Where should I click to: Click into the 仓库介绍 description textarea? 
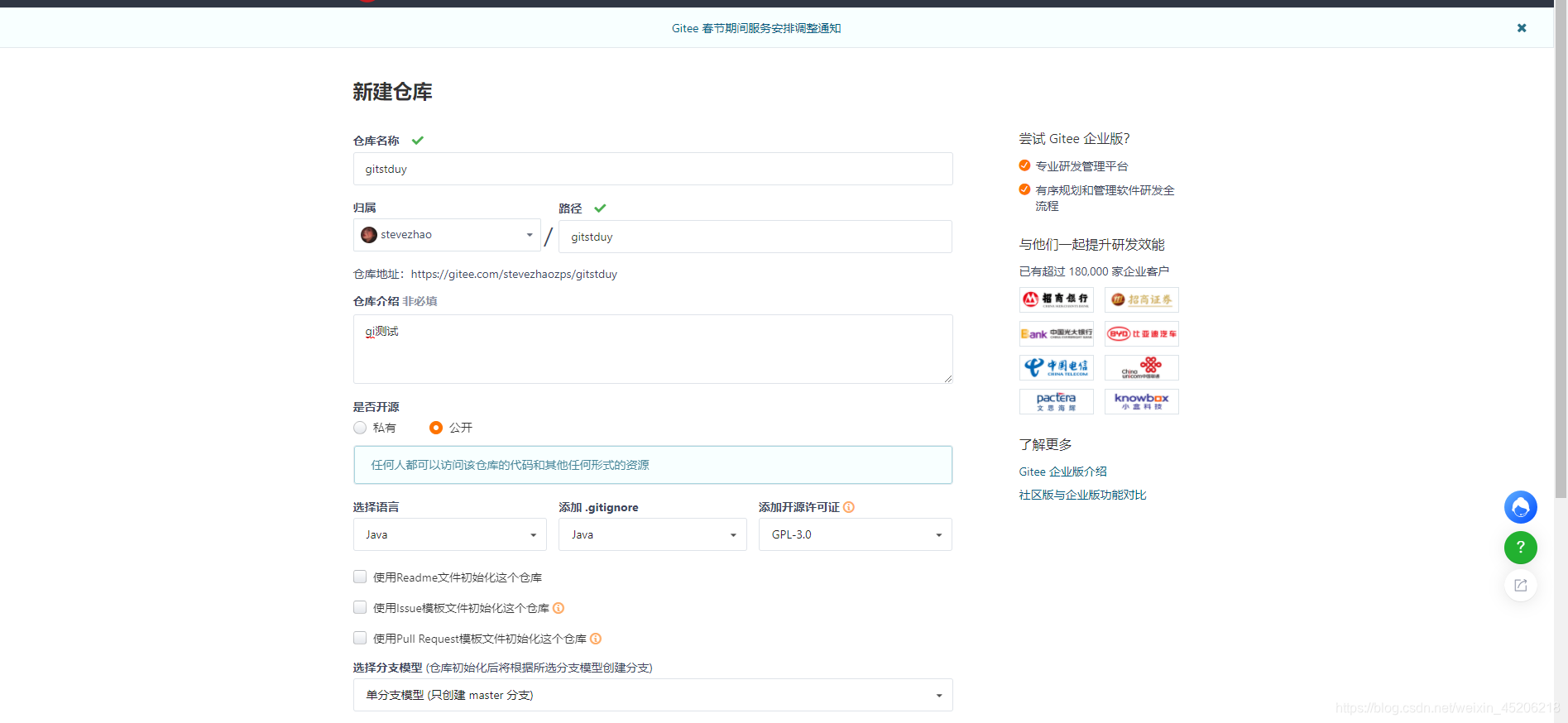point(653,349)
